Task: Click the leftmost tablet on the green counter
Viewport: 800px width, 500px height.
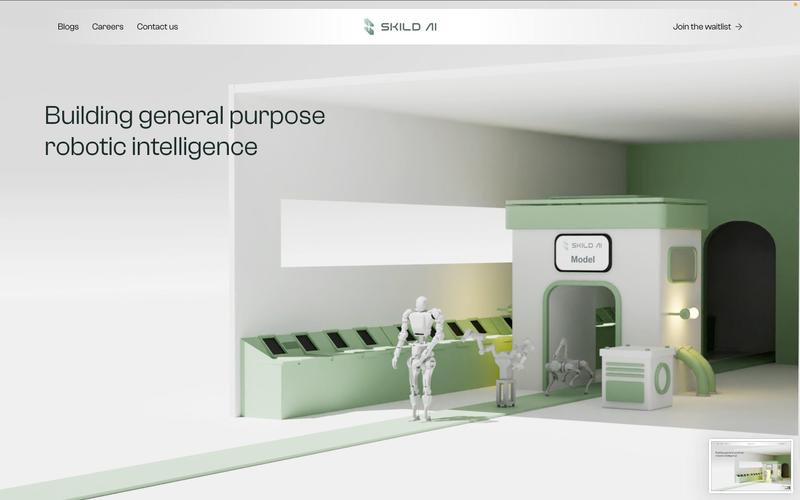Action: point(273,345)
